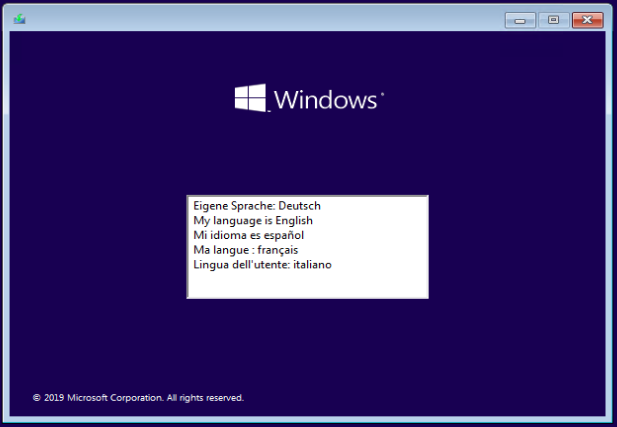Pick "Mi idioma es español" from list
Screen dimensions: 617x427
307,235
